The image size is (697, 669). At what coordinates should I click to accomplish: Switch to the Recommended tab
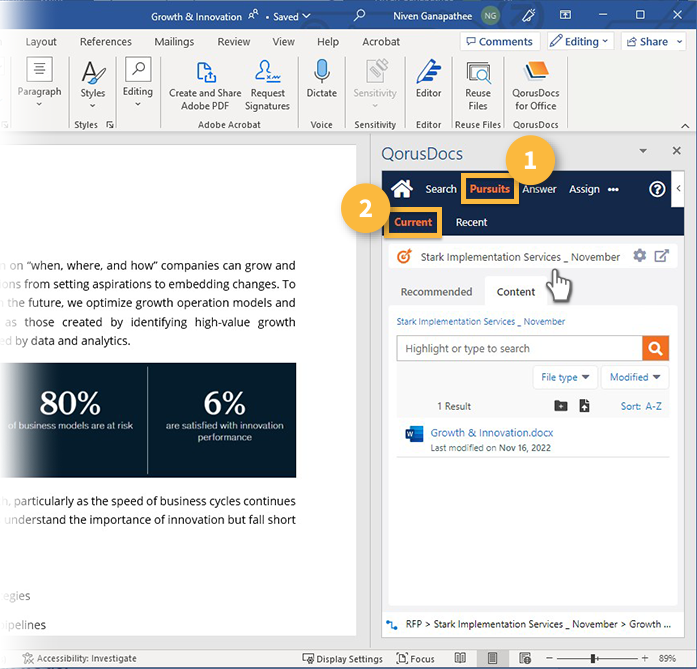tap(436, 292)
